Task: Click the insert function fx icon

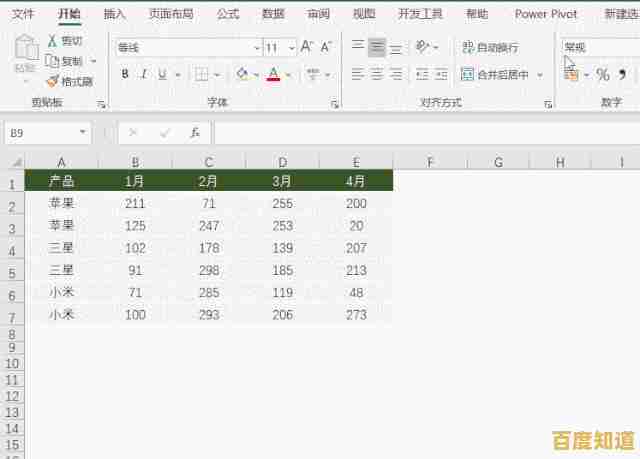Action: pyautogui.click(x=195, y=132)
